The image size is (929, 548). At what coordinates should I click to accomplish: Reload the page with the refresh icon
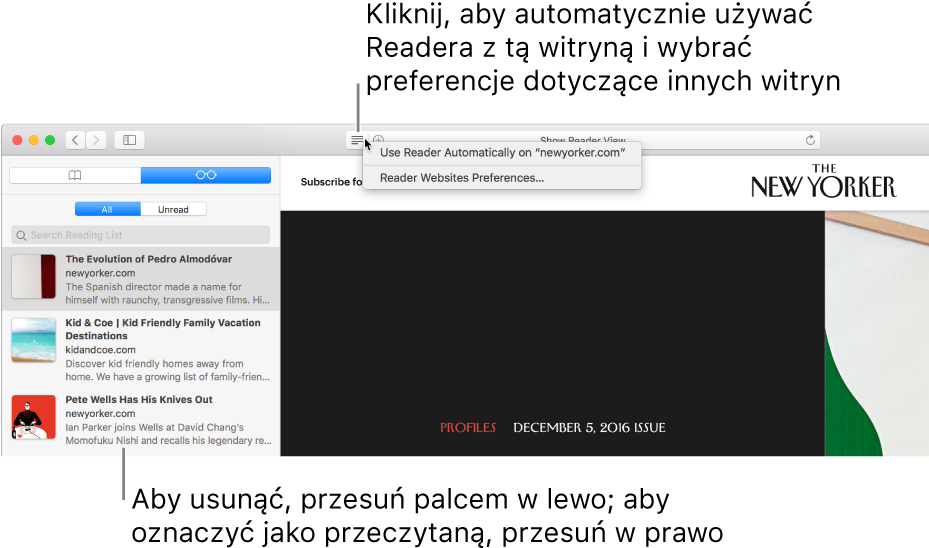point(810,140)
